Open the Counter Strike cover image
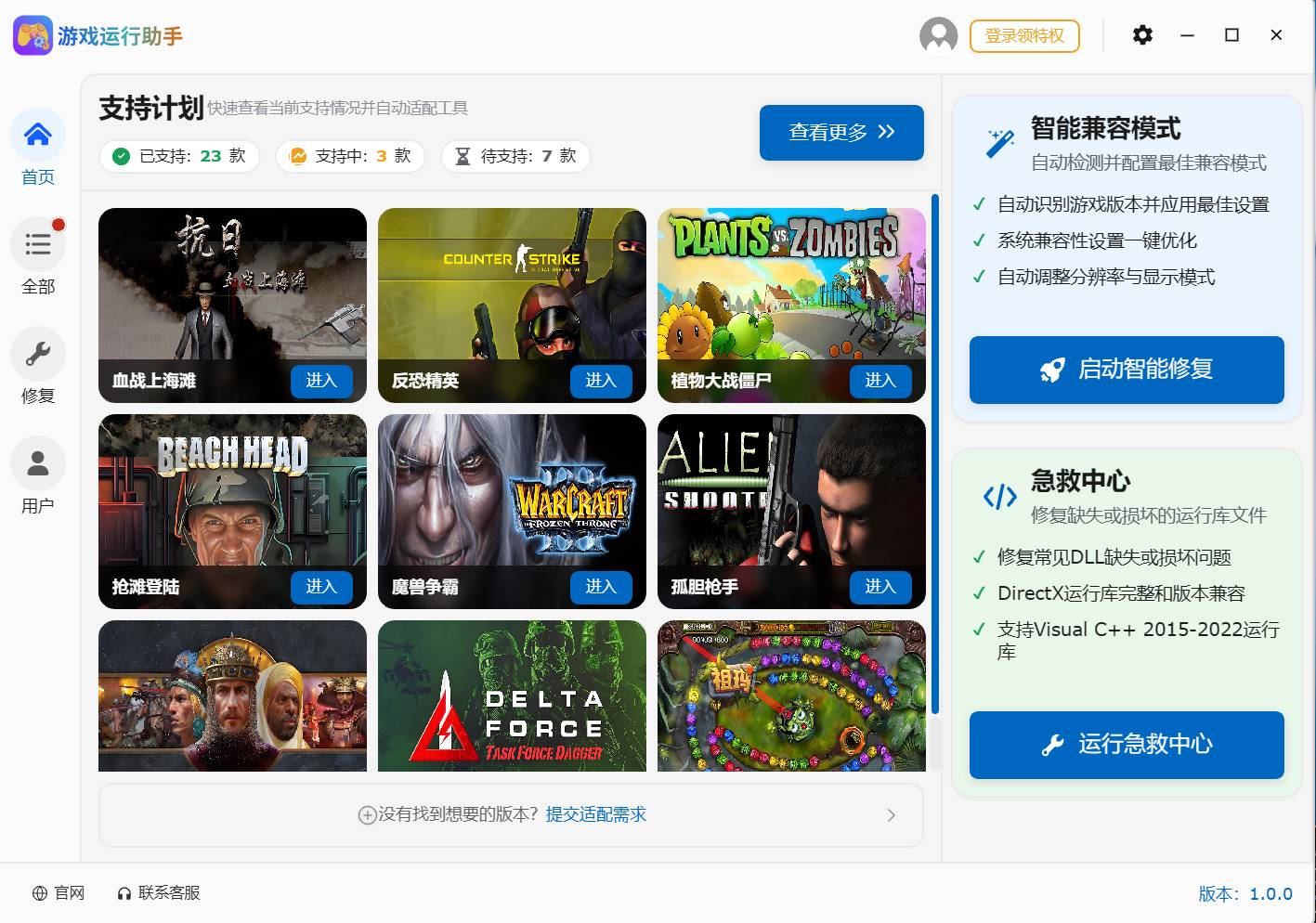 click(x=512, y=284)
